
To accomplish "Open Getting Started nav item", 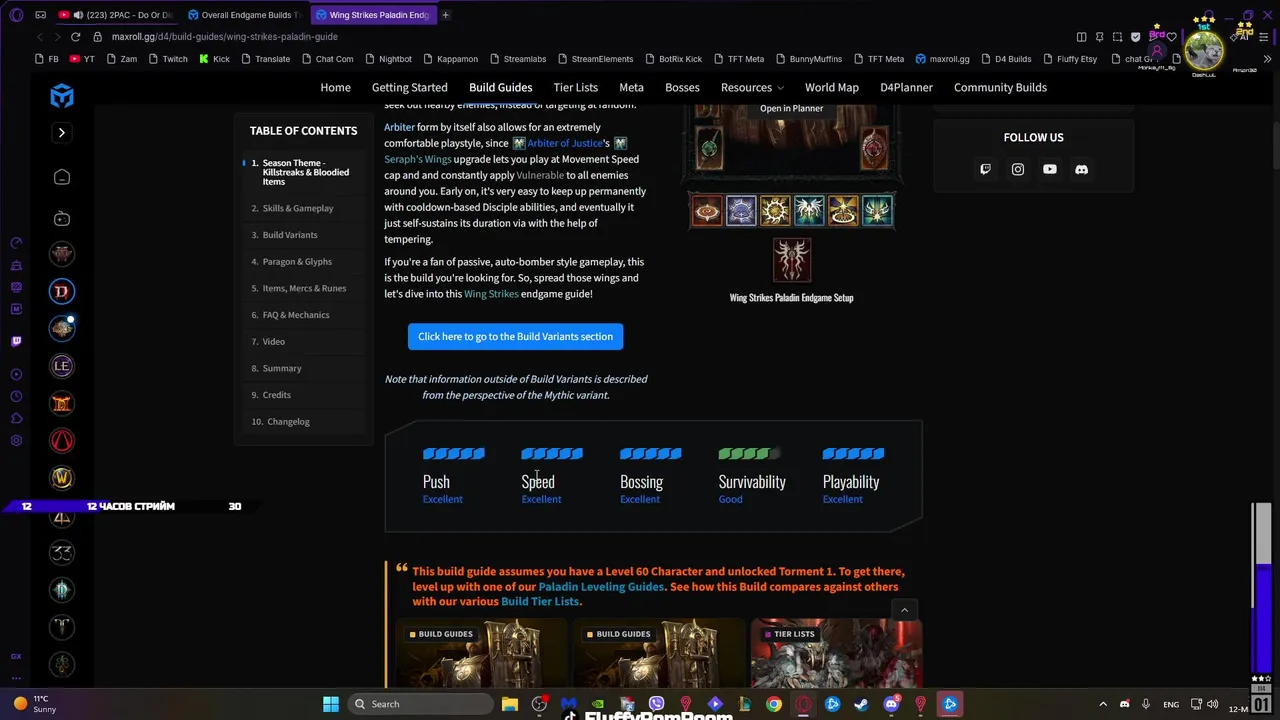I will click(410, 87).
